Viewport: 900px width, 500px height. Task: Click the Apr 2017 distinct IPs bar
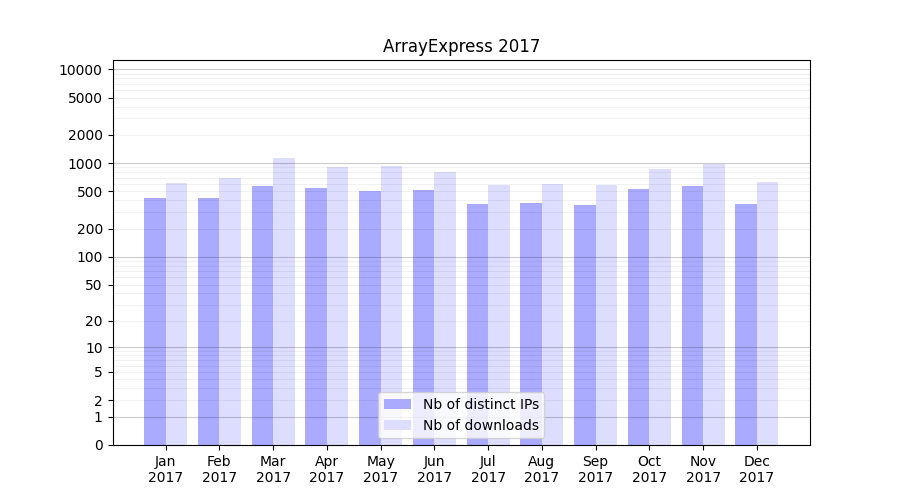click(316, 315)
